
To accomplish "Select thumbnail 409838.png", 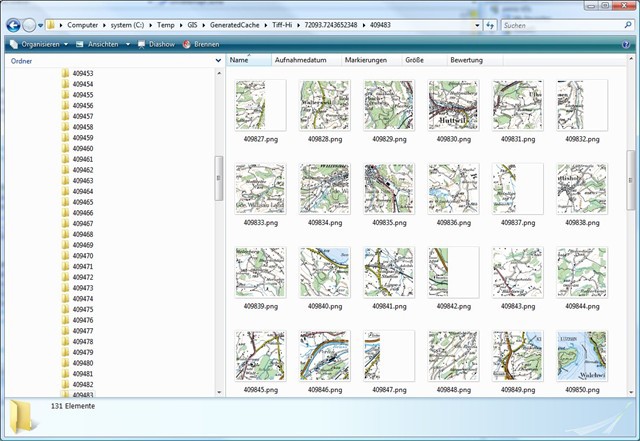I will 582,189.
